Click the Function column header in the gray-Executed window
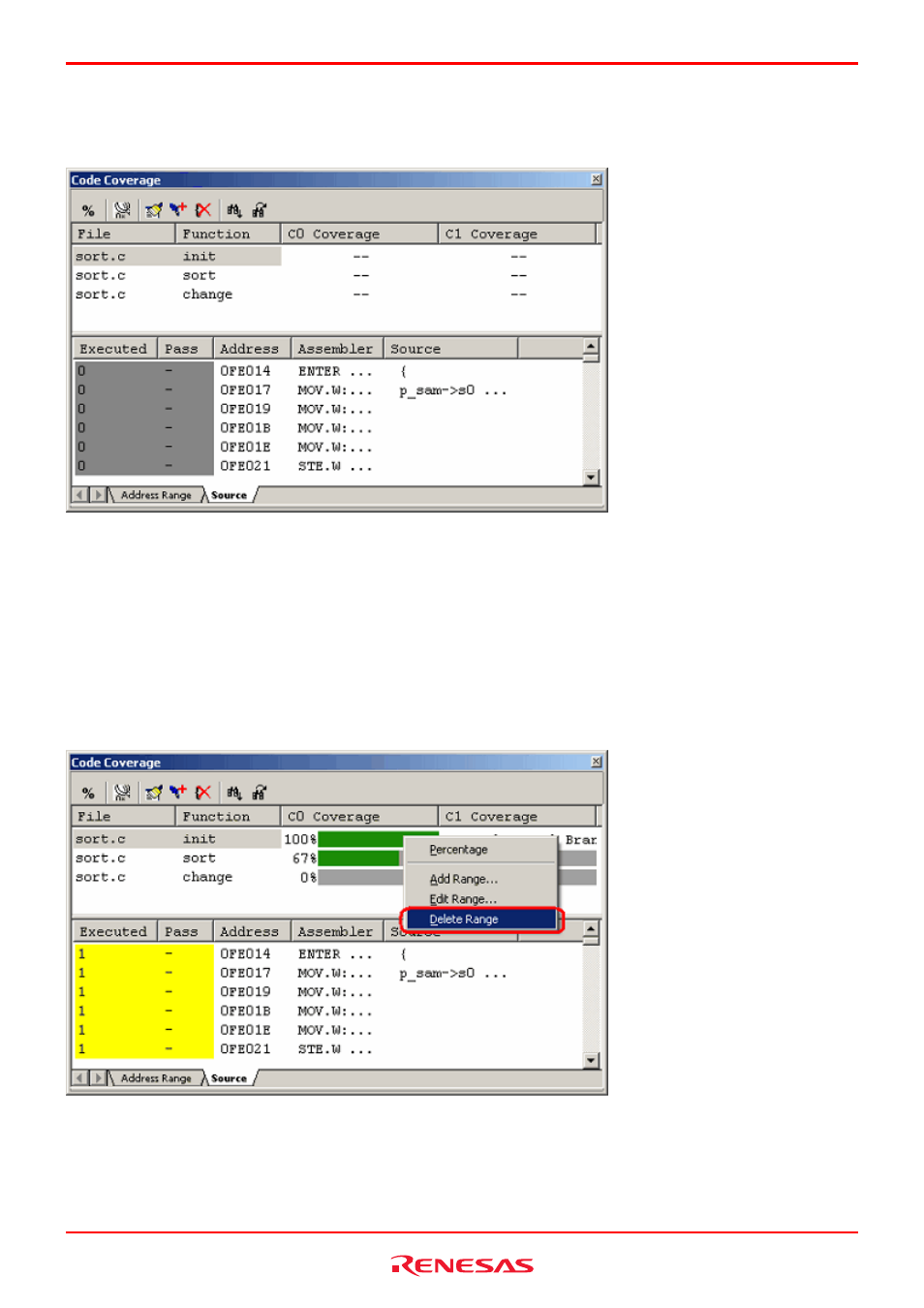 point(228,234)
